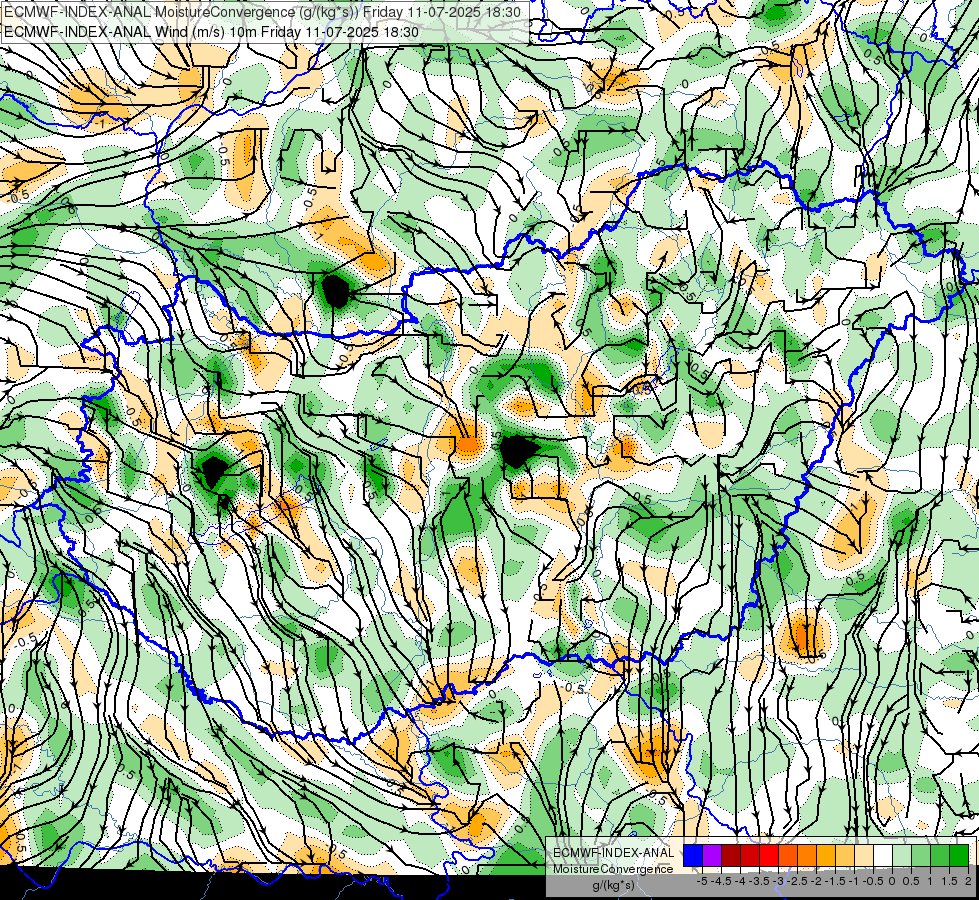Click the 1.5 tick label on the colorbar
The height and width of the screenshot is (900, 979).
[x=950, y=881]
